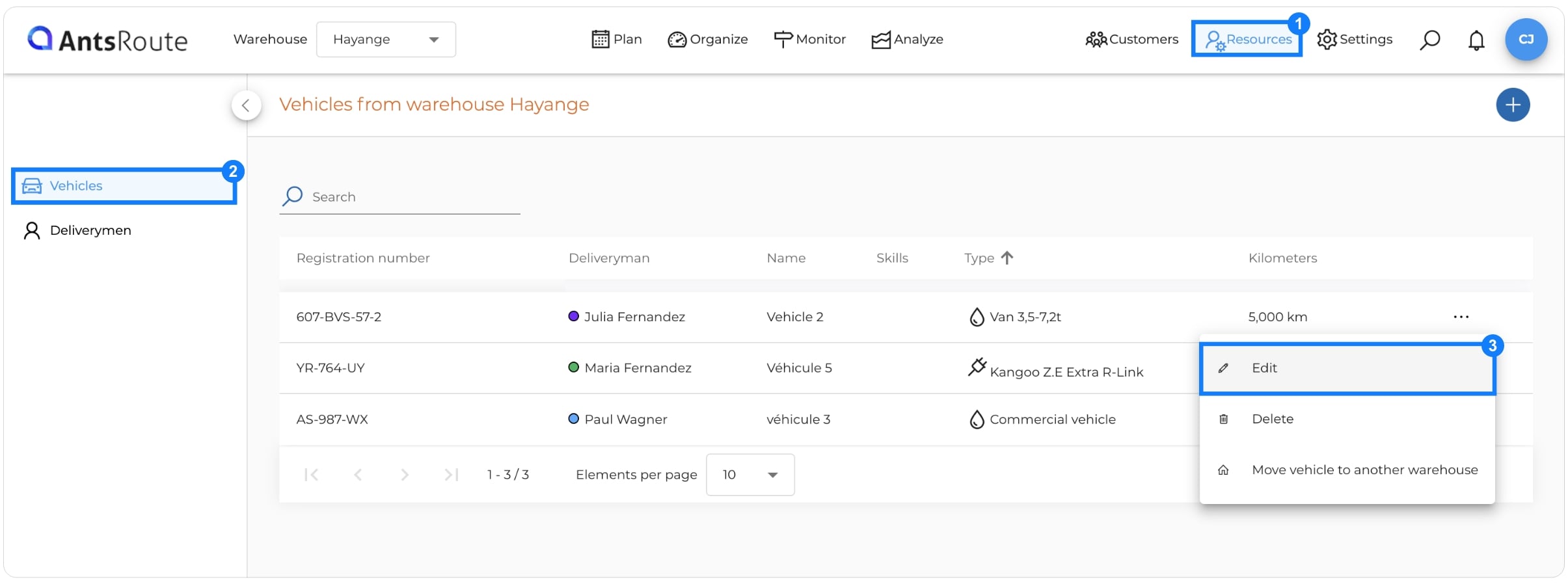Open the CJ user avatar menu

click(x=1526, y=40)
